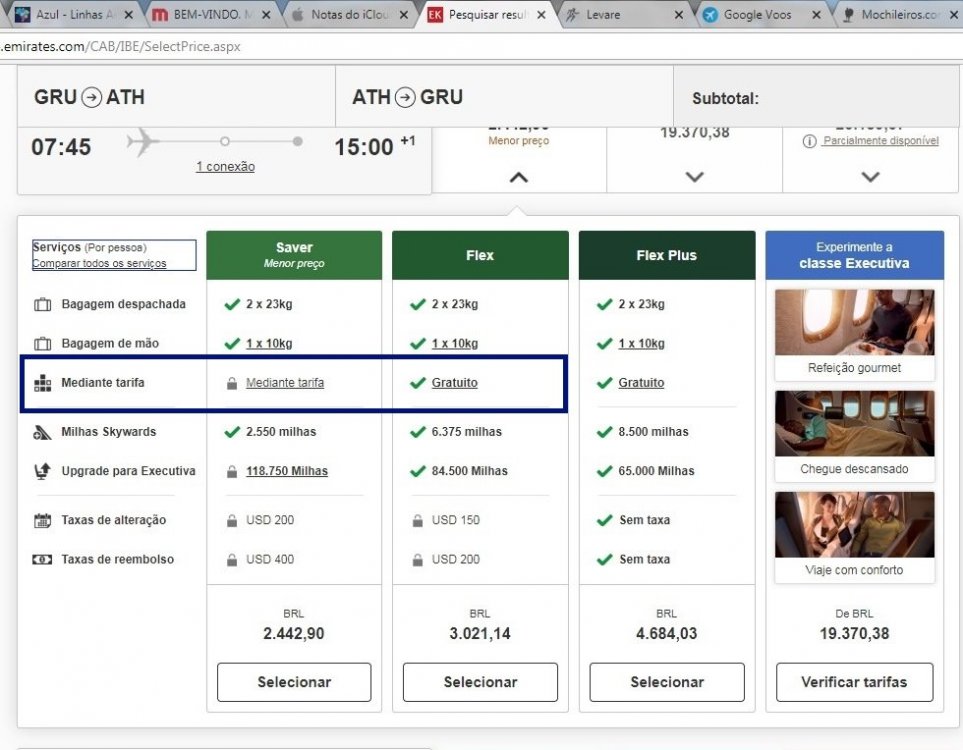The width and height of the screenshot is (963, 750).
Task: Expand the 19.370,38 fare column chevron
Action: (695, 177)
